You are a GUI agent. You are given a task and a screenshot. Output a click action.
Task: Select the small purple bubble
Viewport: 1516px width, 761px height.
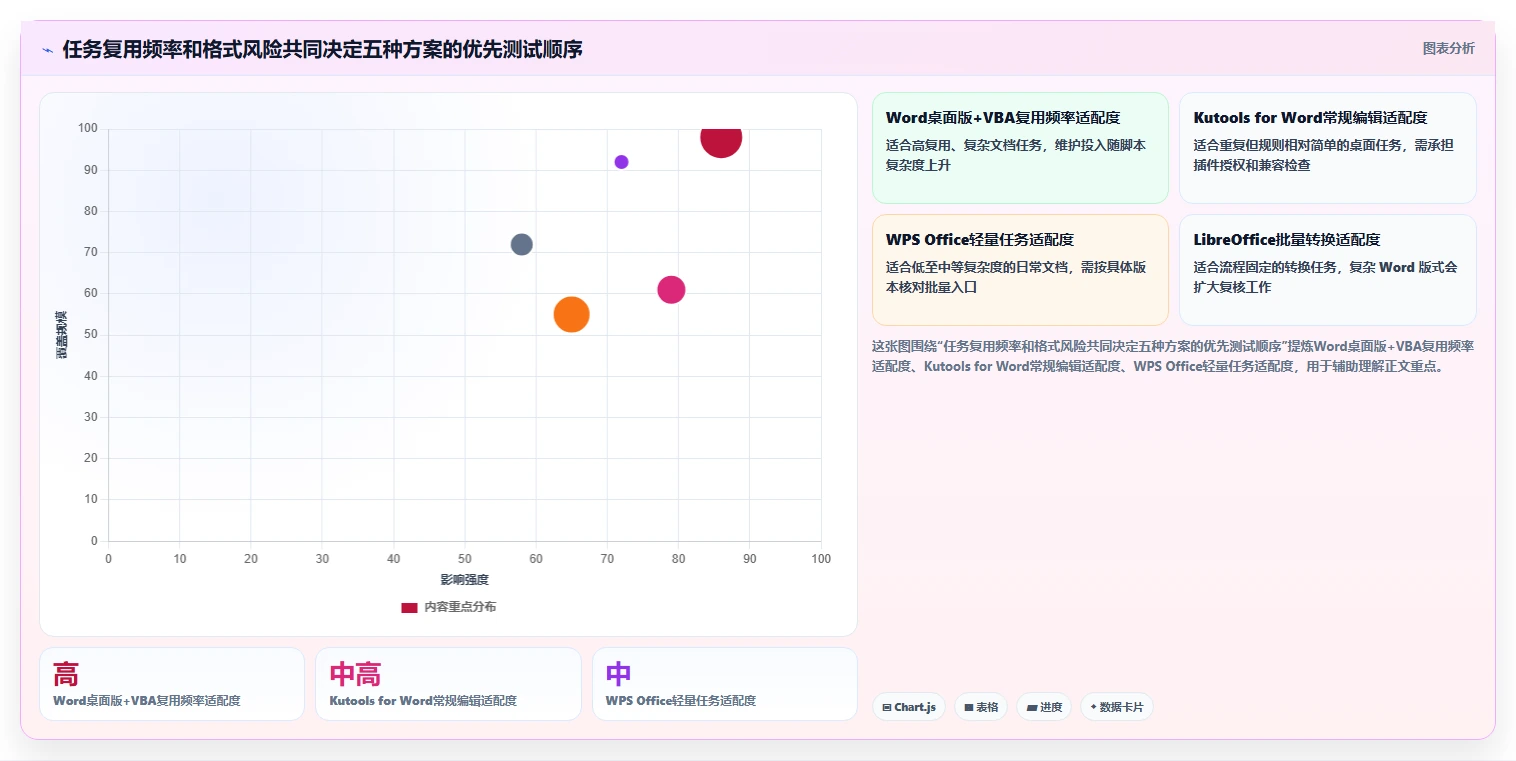[x=621, y=162]
